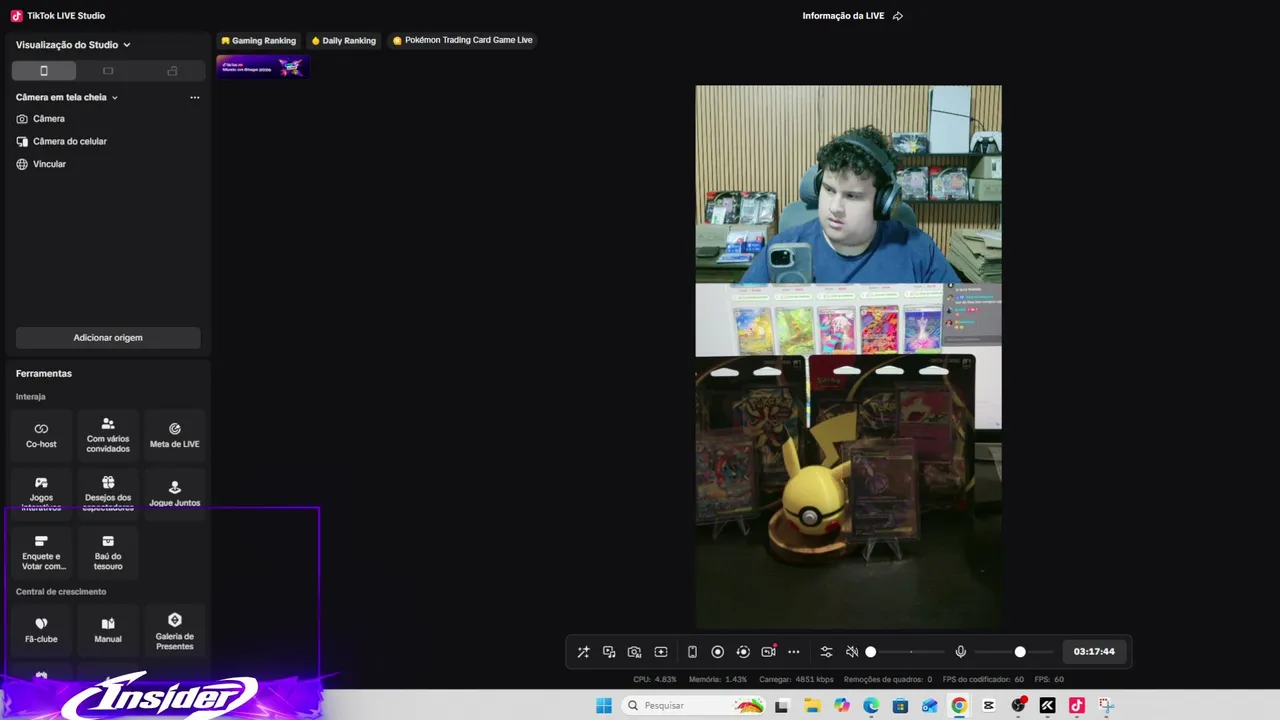This screenshot has height=720, width=1280.
Task: Click the live timer 03:17:44
Action: 1094,652
